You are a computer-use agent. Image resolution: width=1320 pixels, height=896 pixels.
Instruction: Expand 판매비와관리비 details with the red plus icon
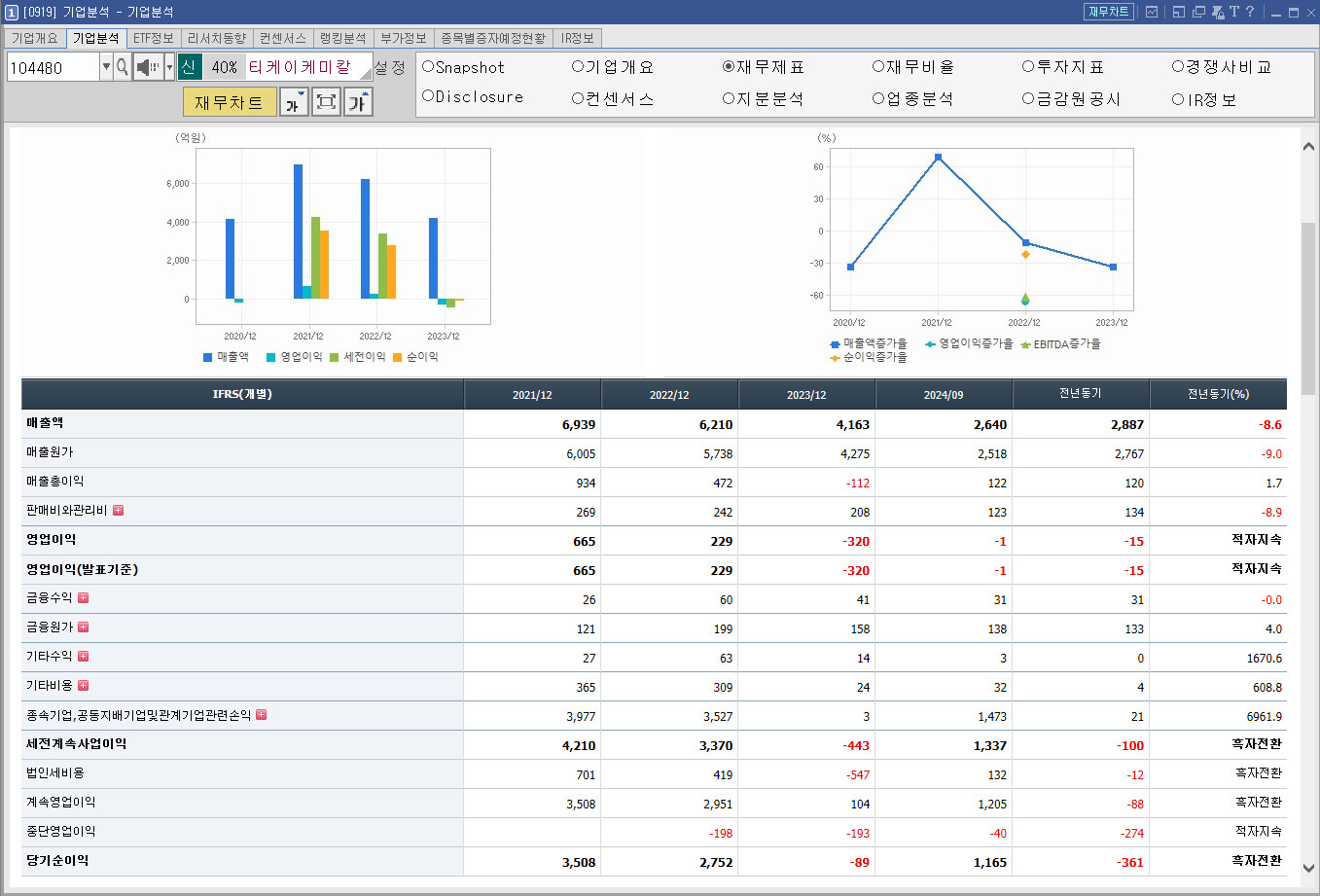118,511
